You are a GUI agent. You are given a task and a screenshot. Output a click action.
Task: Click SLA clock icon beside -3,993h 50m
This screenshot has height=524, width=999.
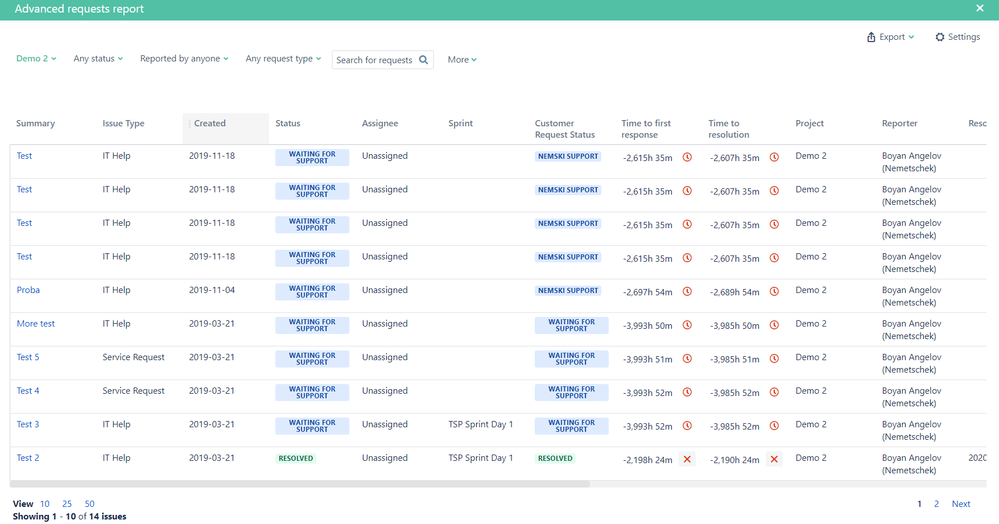[x=687, y=325]
